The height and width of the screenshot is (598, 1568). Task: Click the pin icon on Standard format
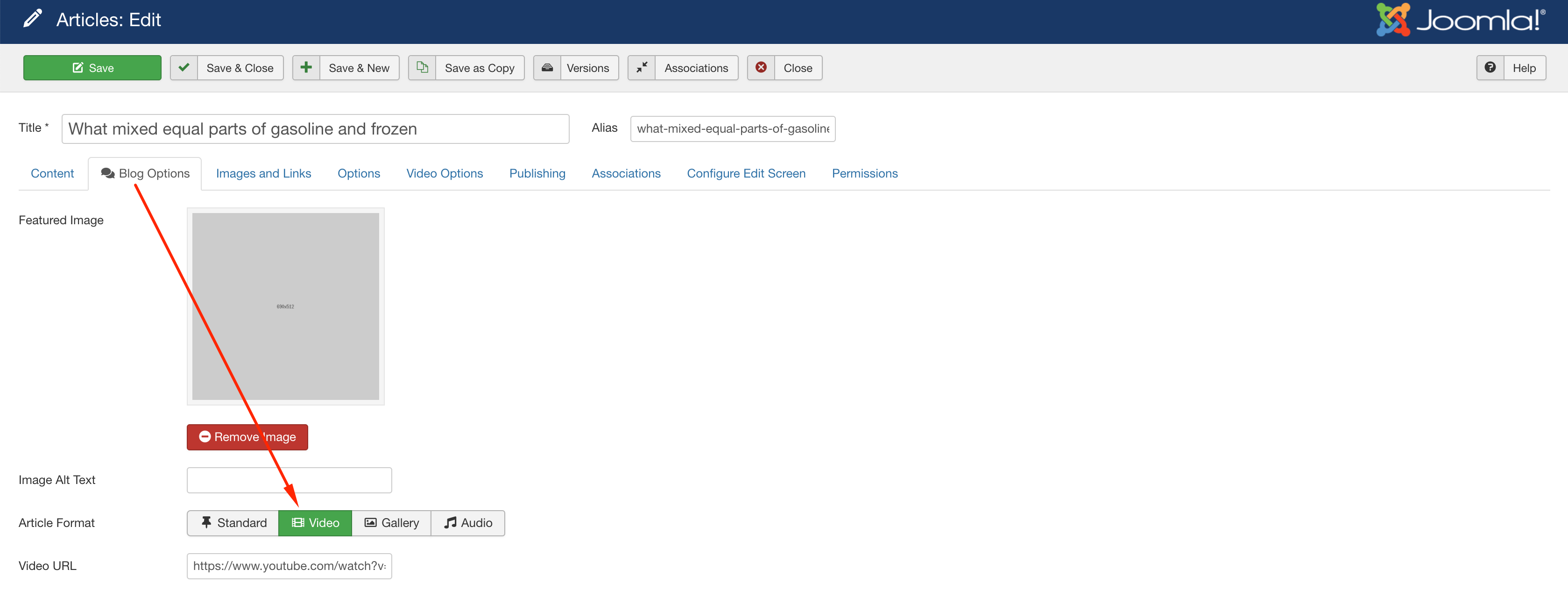click(x=207, y=522)
